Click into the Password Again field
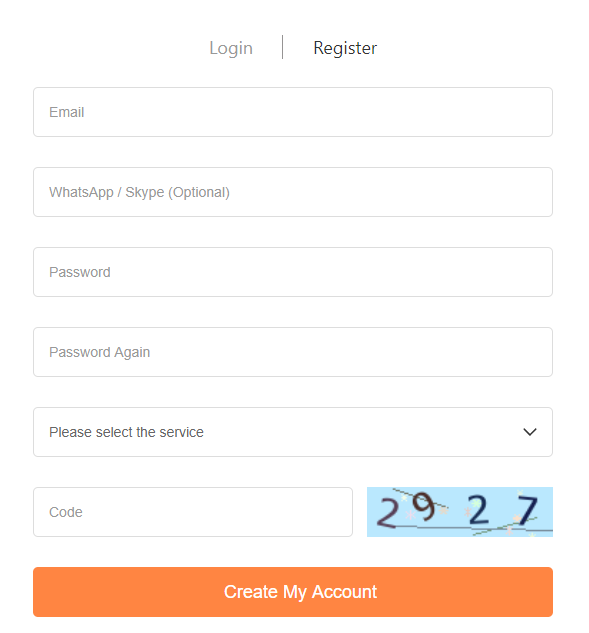 [x=293, y=352]
